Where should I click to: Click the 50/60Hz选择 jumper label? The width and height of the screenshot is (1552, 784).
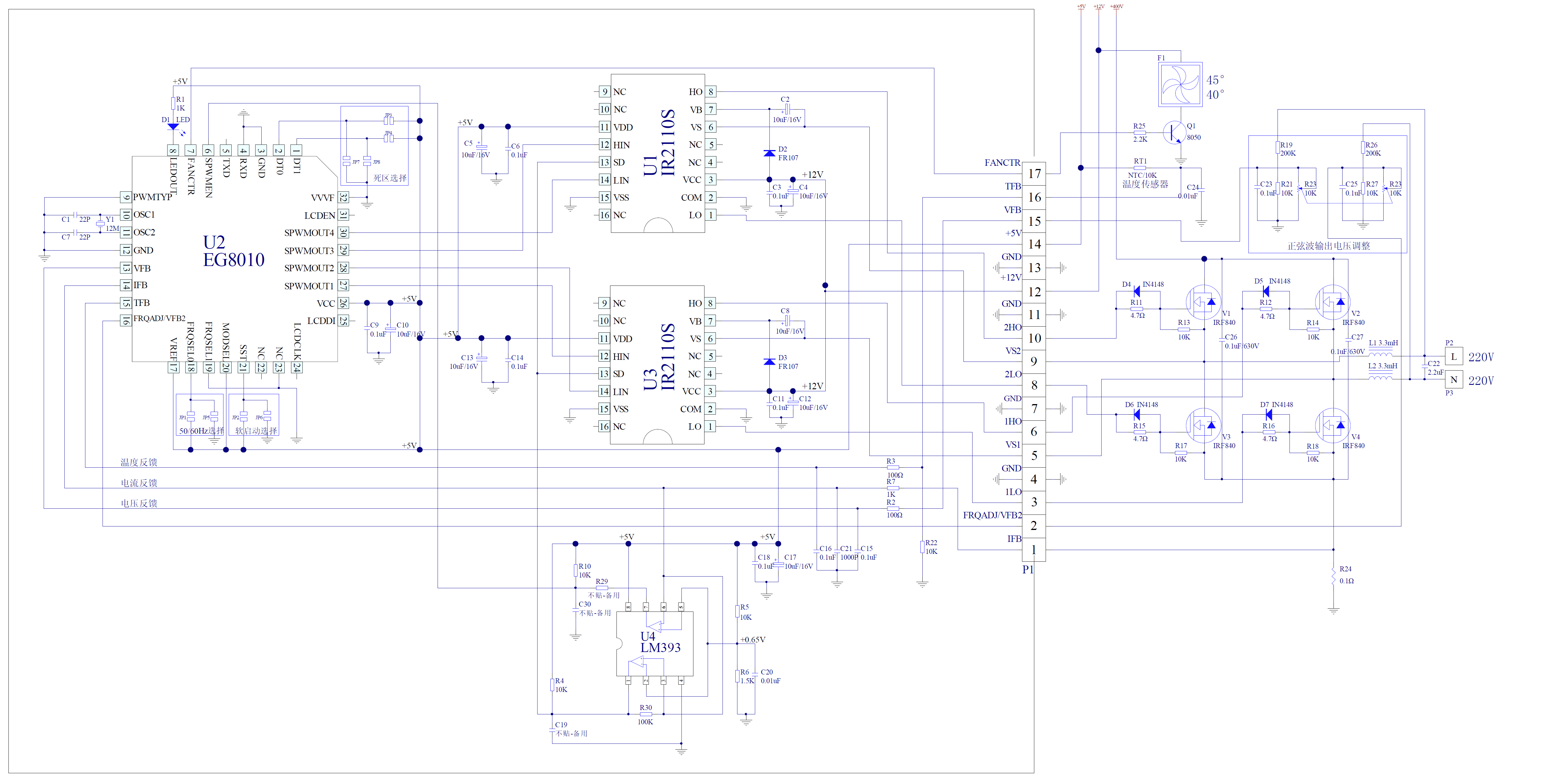201,430
